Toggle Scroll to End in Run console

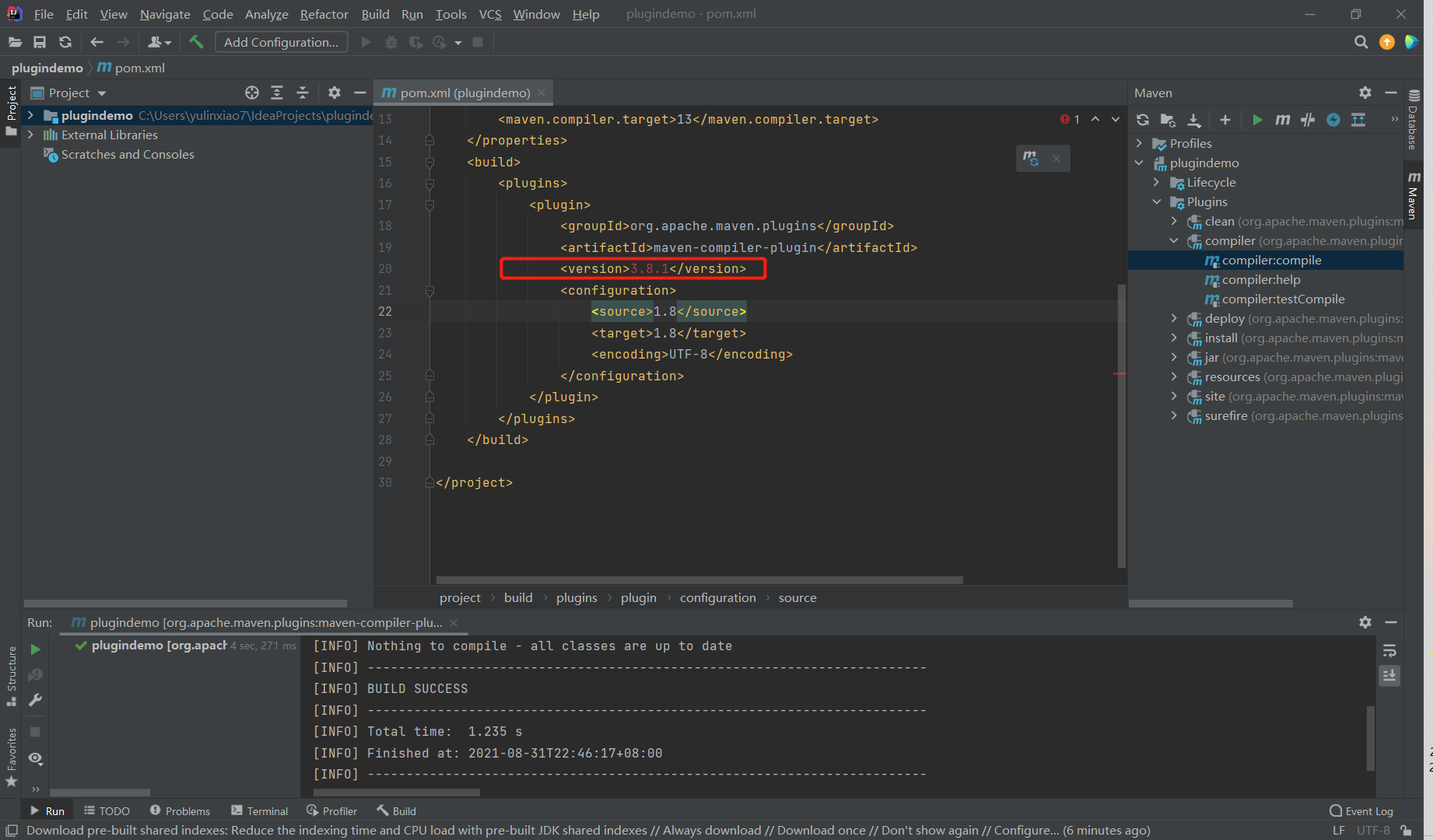click(x=1389, y=675)
